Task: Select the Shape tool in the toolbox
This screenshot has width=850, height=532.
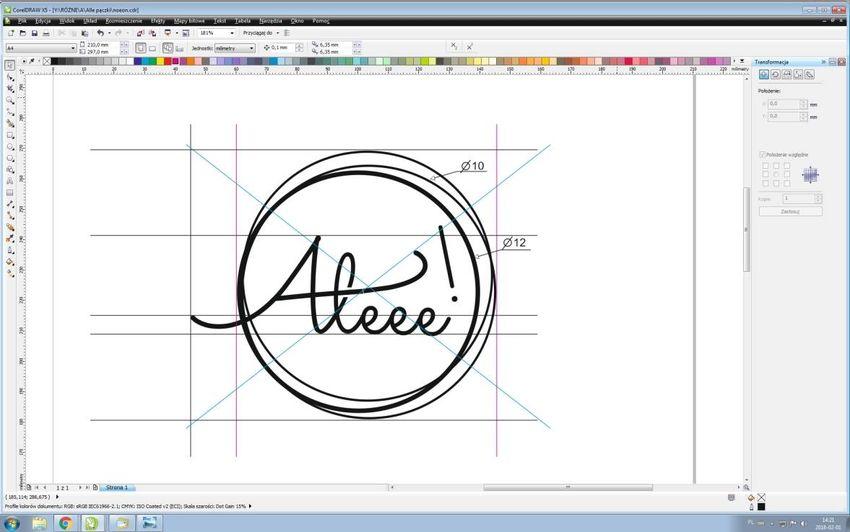Action: point(10,78)
